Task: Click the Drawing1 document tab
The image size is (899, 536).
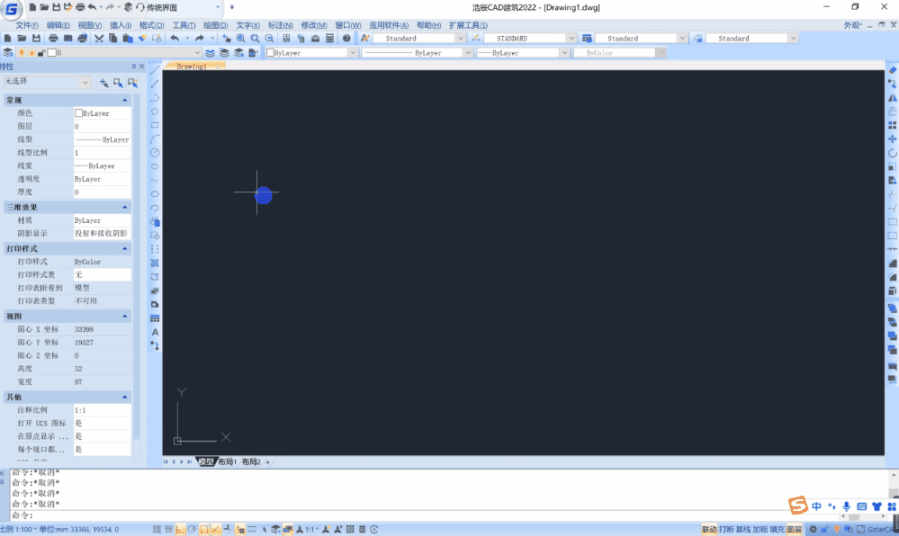Action: (191, 66)
